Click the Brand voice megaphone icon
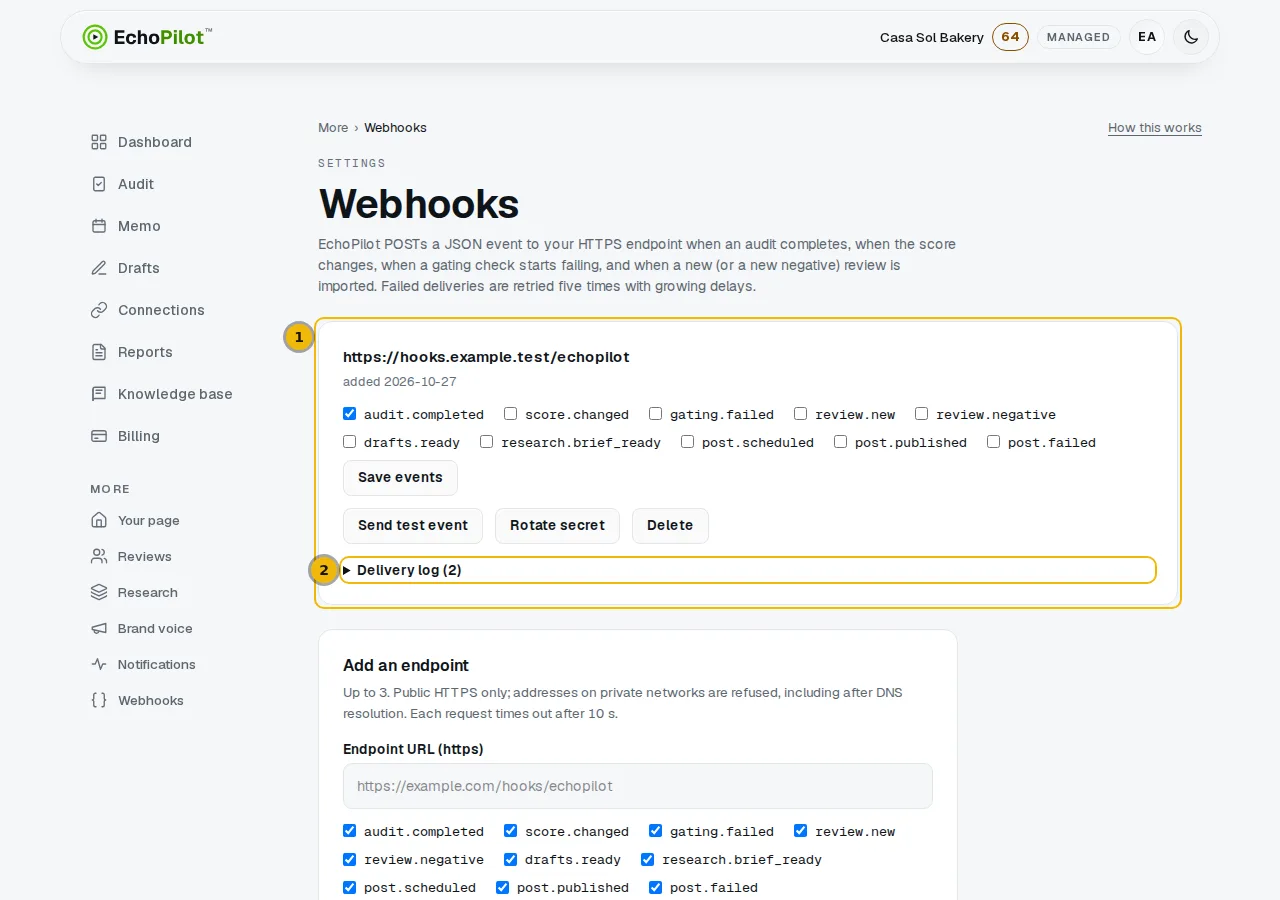Image resolution: width=1280 pixels, height=900 pixels. pyautogui.click(x=99, y=628)
